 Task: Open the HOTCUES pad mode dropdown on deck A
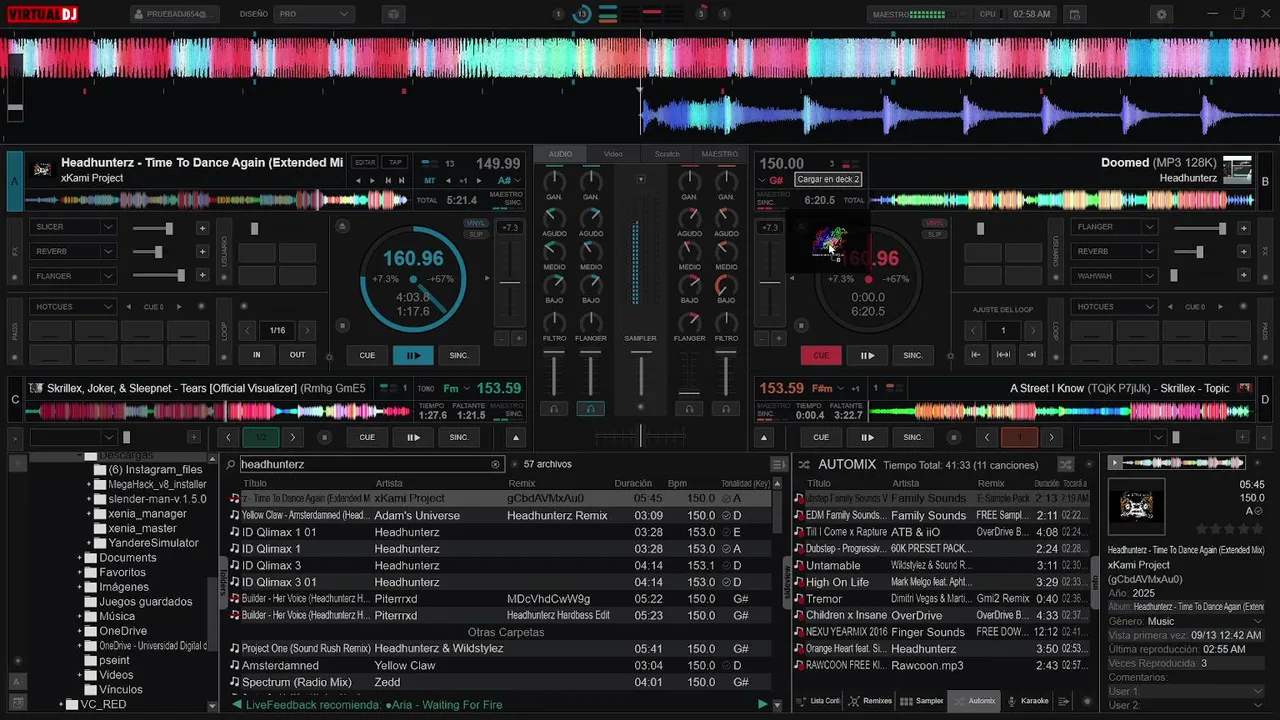pyautogui.click(x=73, y=307)
